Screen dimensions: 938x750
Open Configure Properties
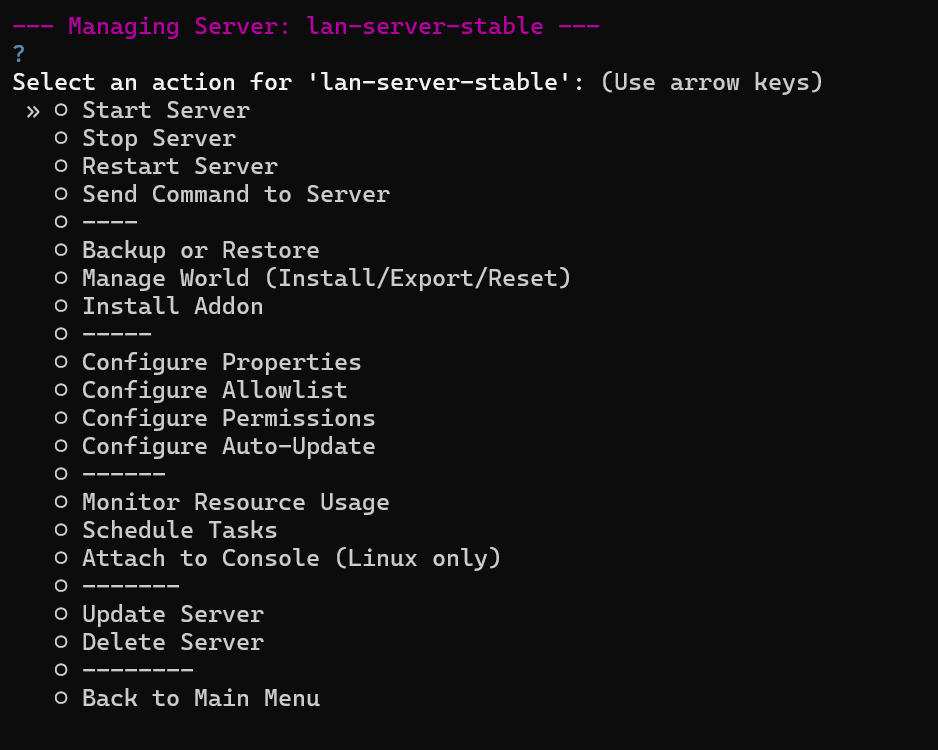pos(221,362)
